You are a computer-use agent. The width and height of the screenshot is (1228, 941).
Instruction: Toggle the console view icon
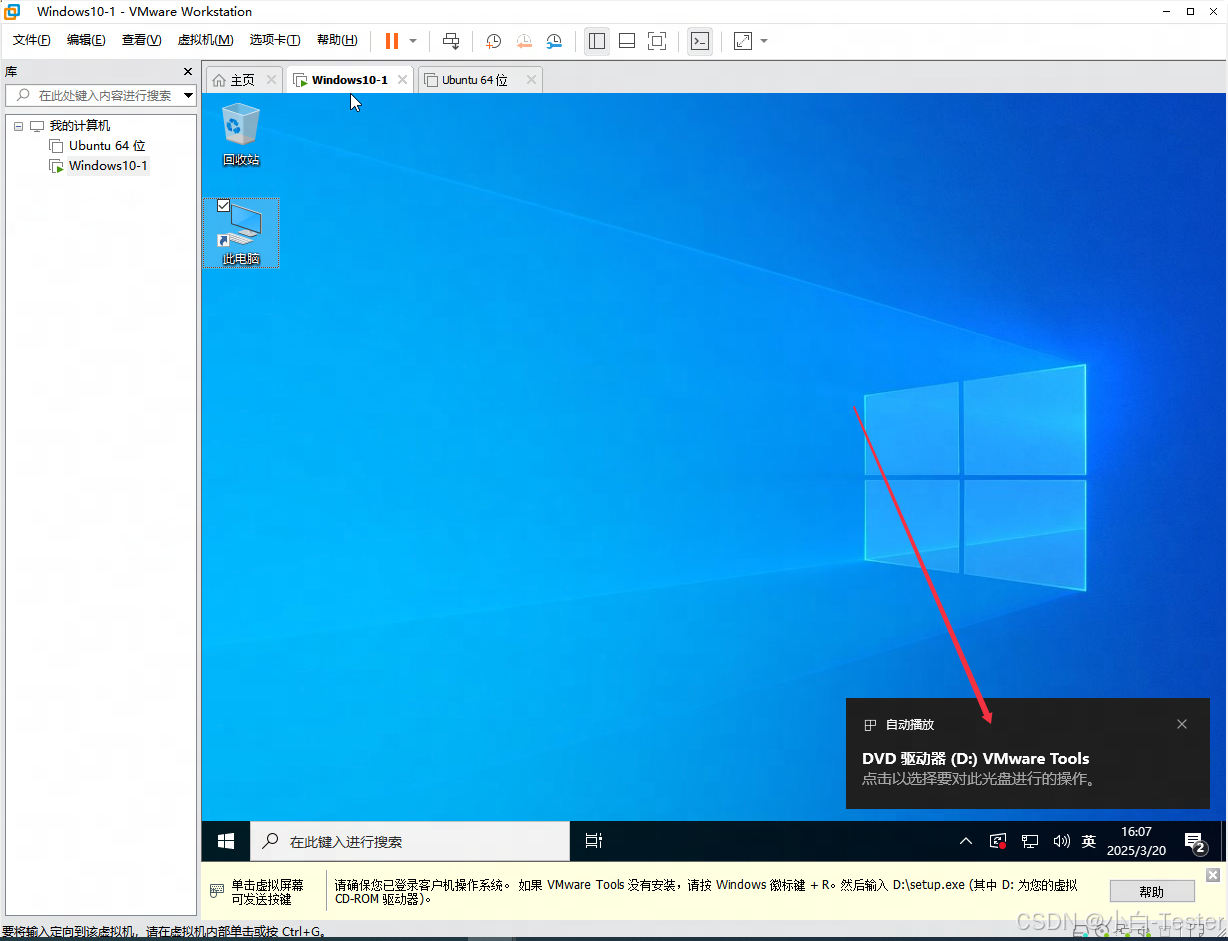point(700,41)
